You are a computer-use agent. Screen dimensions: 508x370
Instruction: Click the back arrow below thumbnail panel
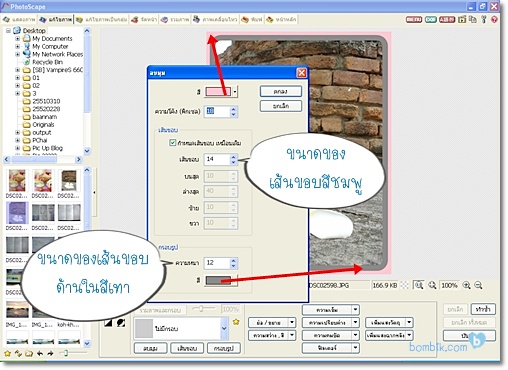pos(40,353)
